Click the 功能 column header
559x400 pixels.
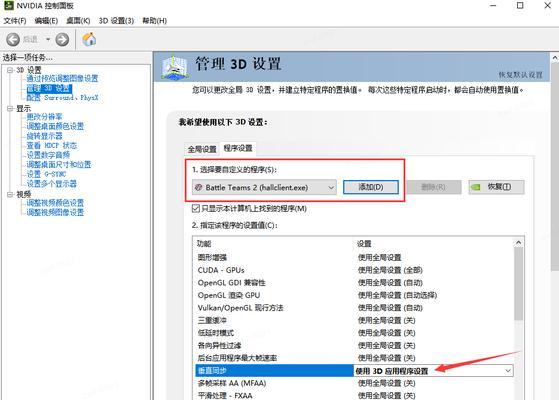click(x=204, y=244)
